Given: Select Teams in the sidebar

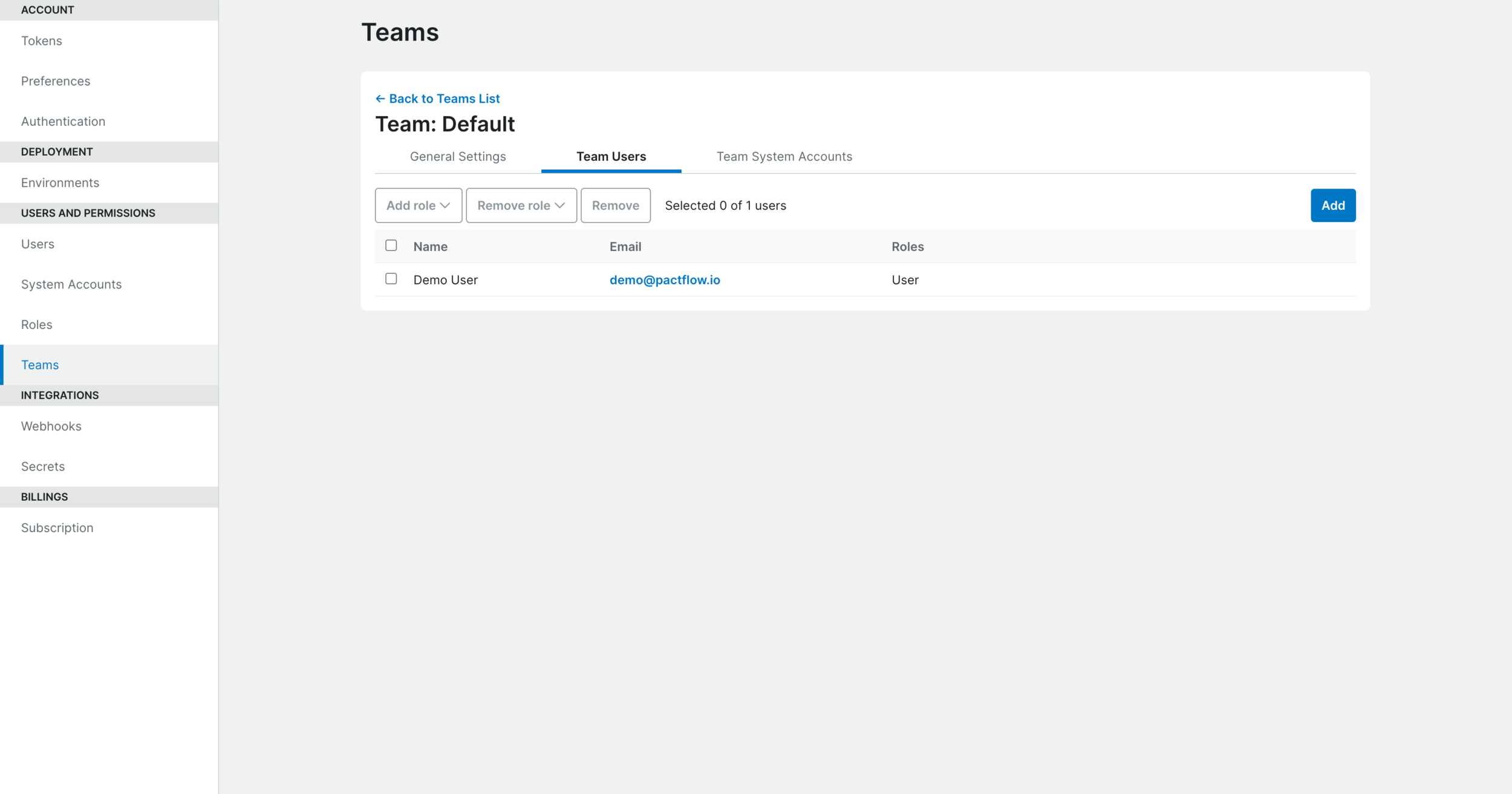Looking at the screenshot, I should click(39, 364).
